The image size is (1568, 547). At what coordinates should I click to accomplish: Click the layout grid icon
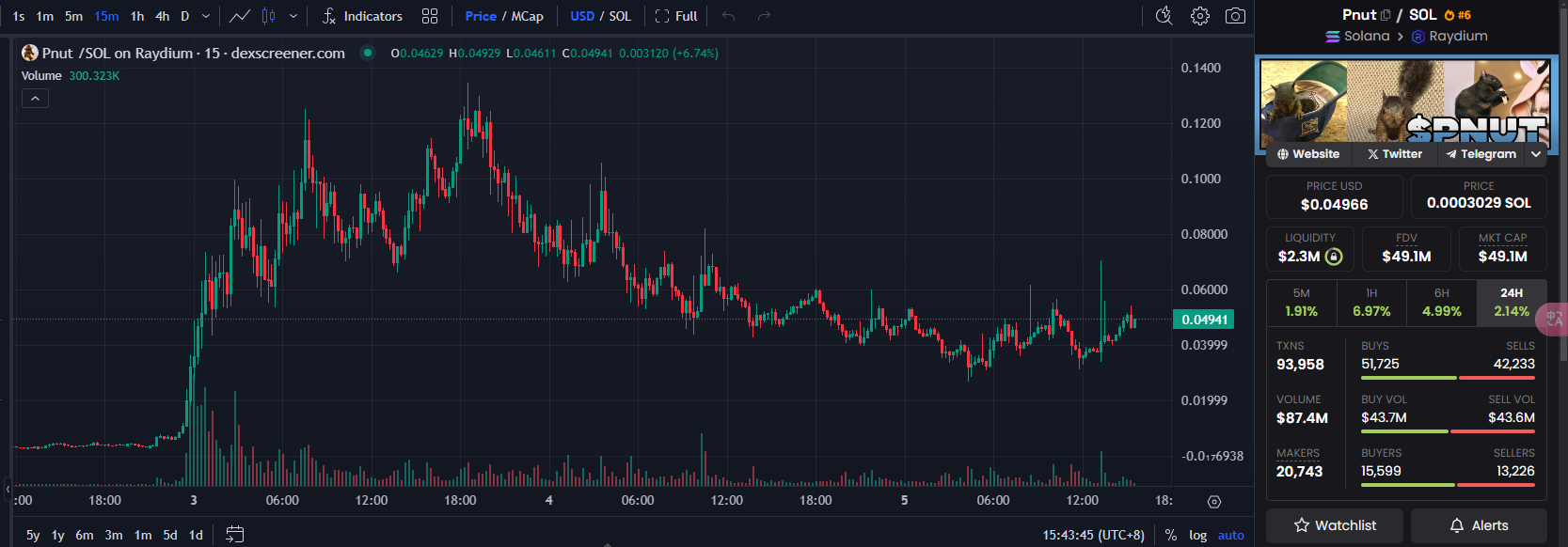coord(430,16)
